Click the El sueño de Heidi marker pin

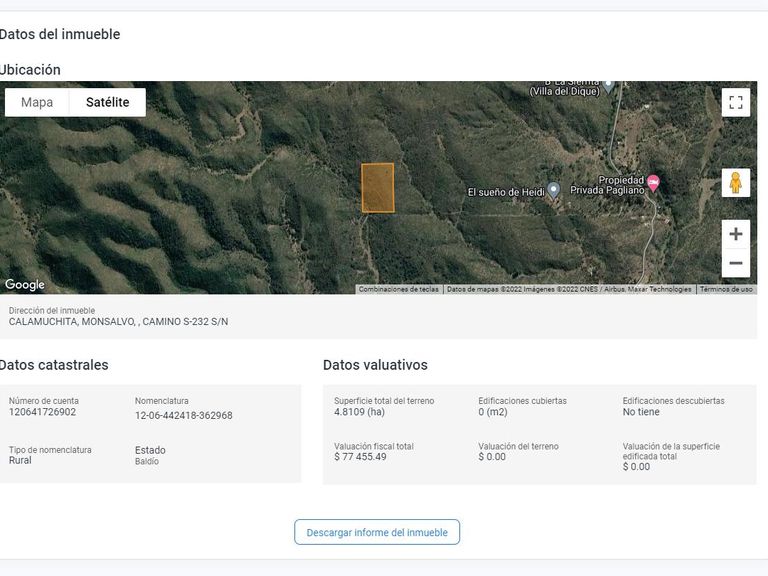553,189
